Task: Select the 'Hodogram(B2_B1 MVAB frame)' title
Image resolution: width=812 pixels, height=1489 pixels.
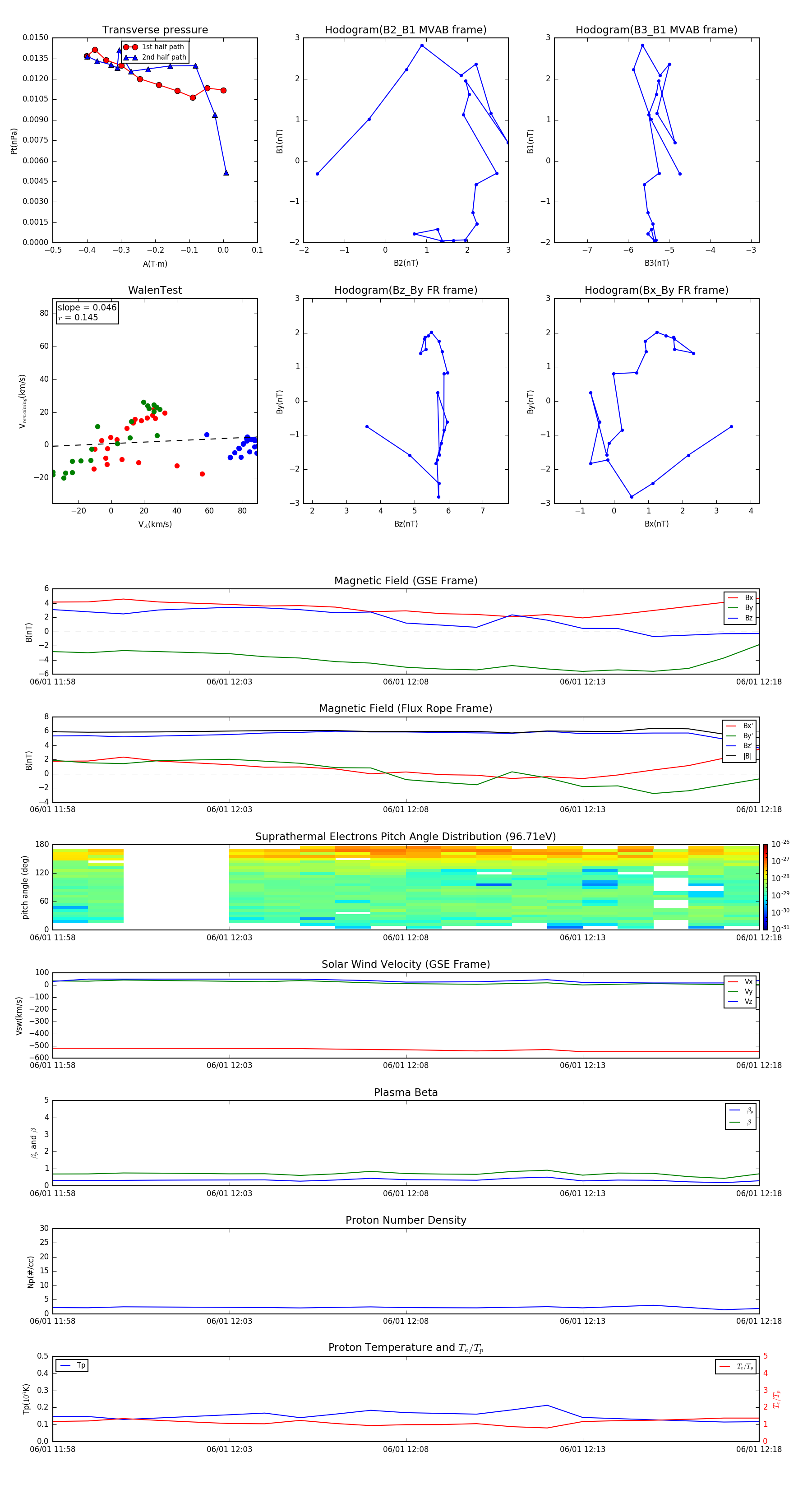Action: (406, 30)
